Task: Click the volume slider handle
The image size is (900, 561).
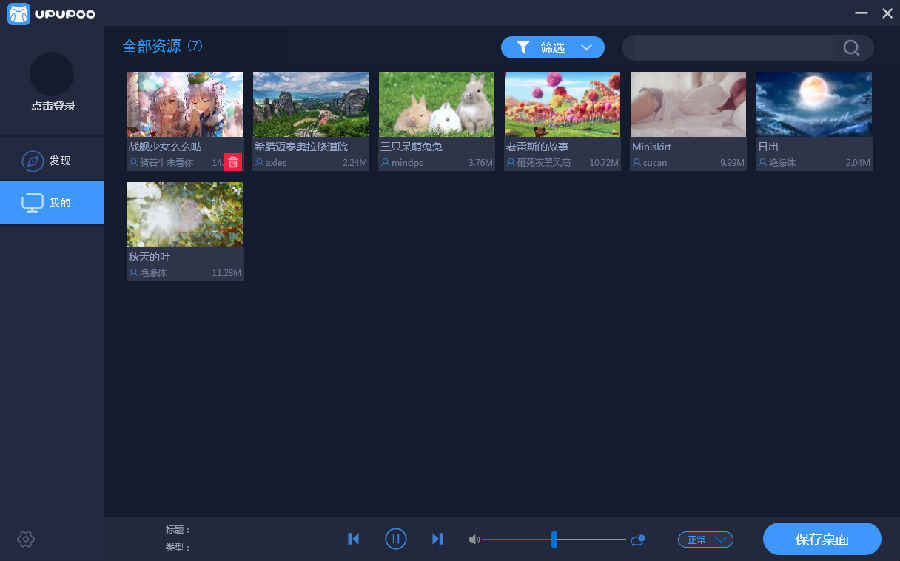Action: [x=553, y=540]
